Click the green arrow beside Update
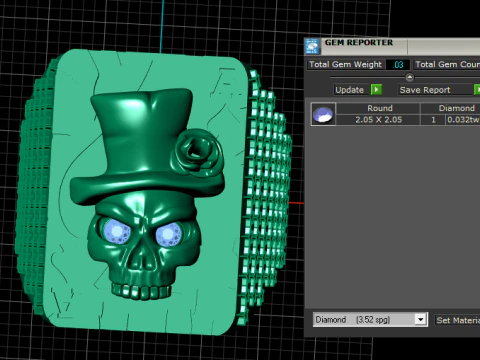 [x=376, y=90]
